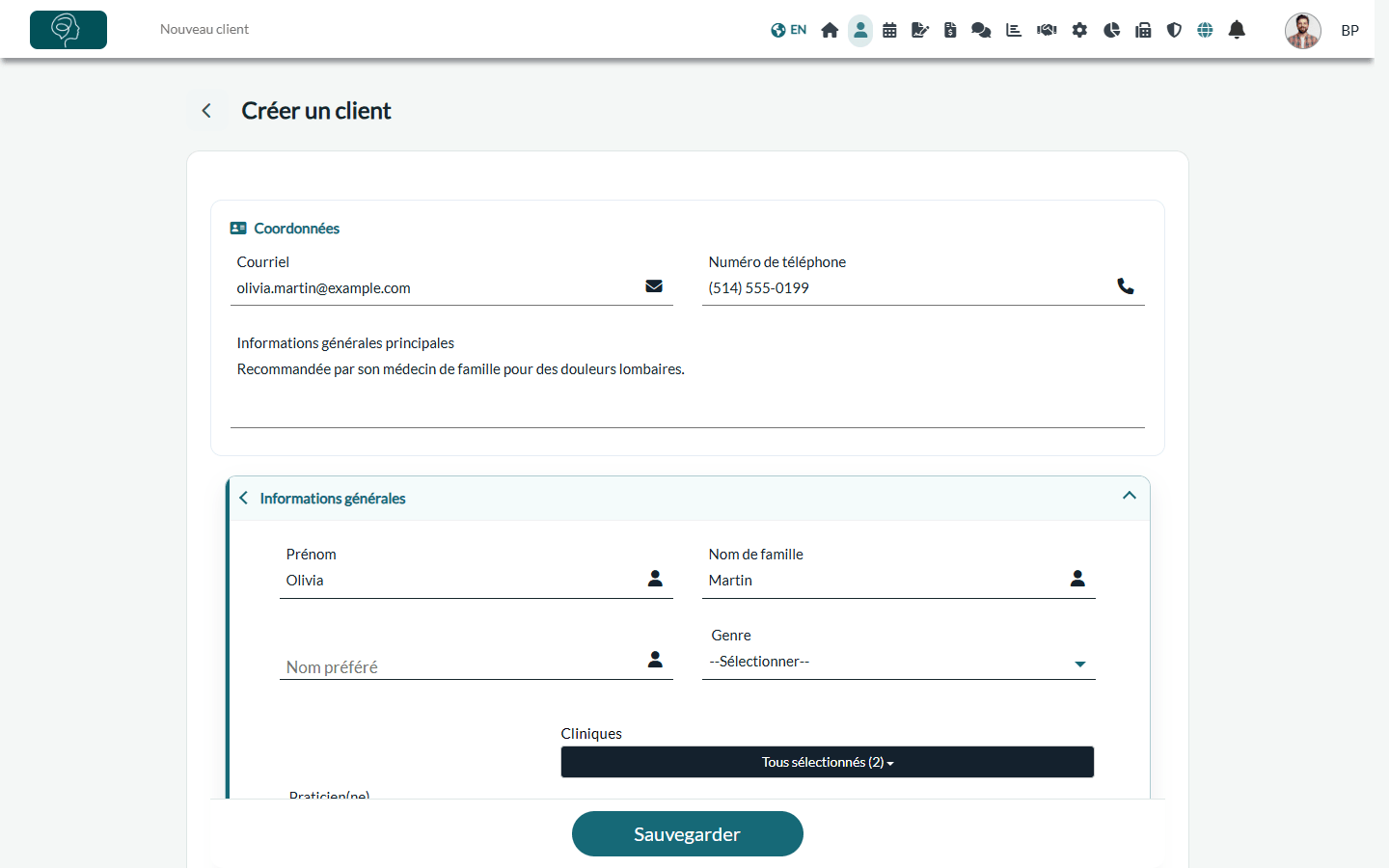Open the security shield icon

click(1174, 30)
